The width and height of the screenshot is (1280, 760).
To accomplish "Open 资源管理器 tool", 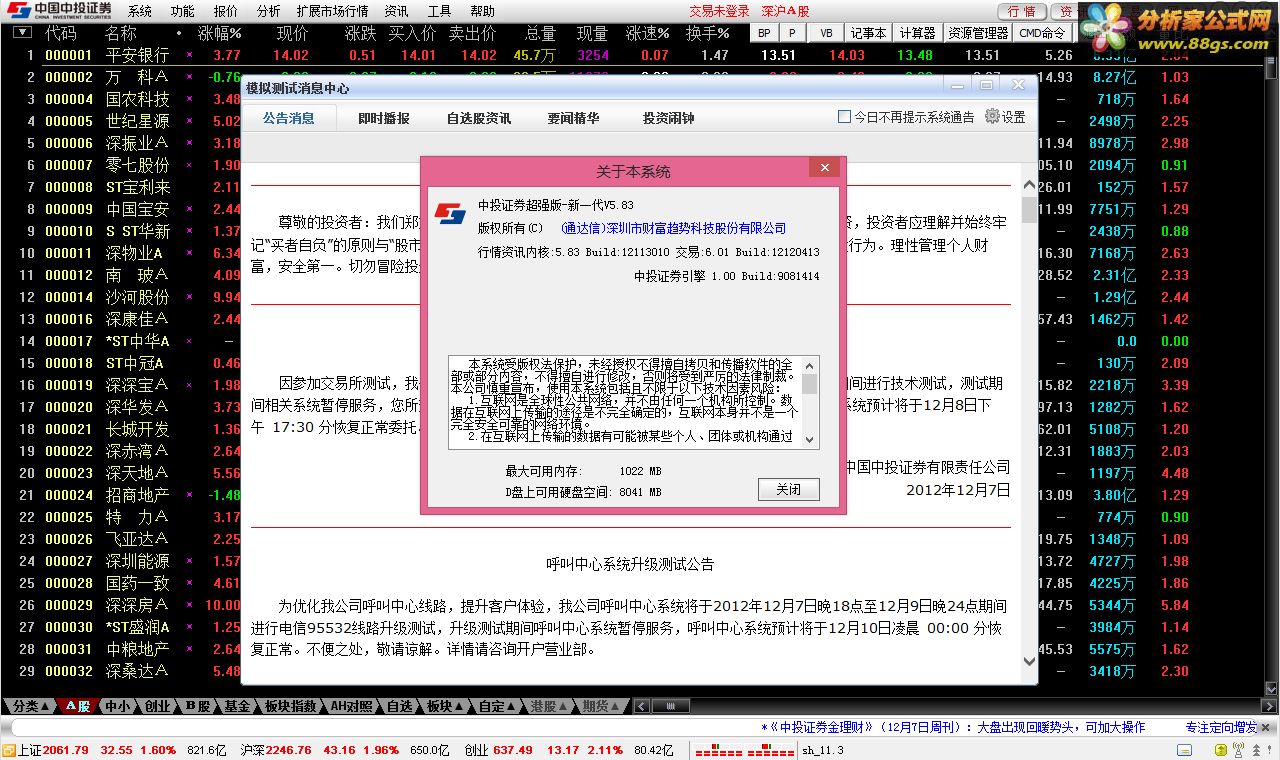I will coord(978,32).
